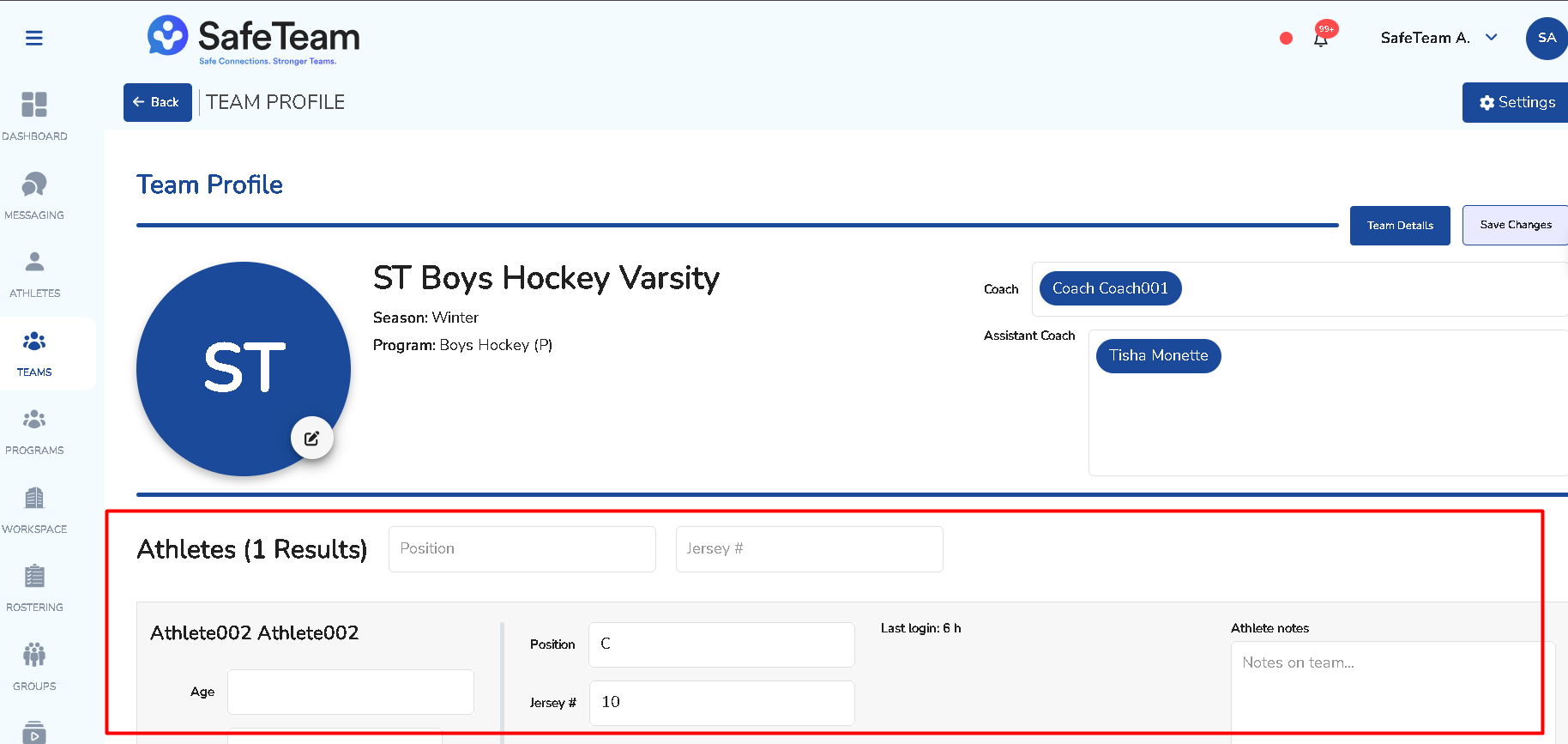Edit Athlete002 Position field with C

point(721,644)
